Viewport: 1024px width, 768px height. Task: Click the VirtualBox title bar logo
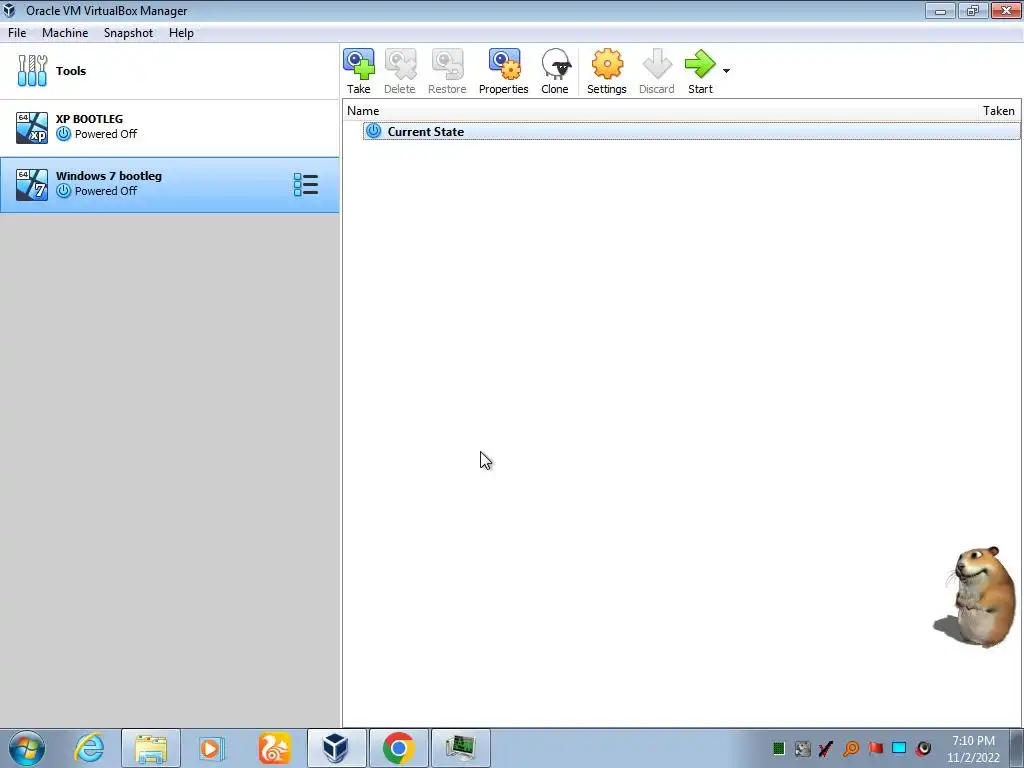point(9,10)
